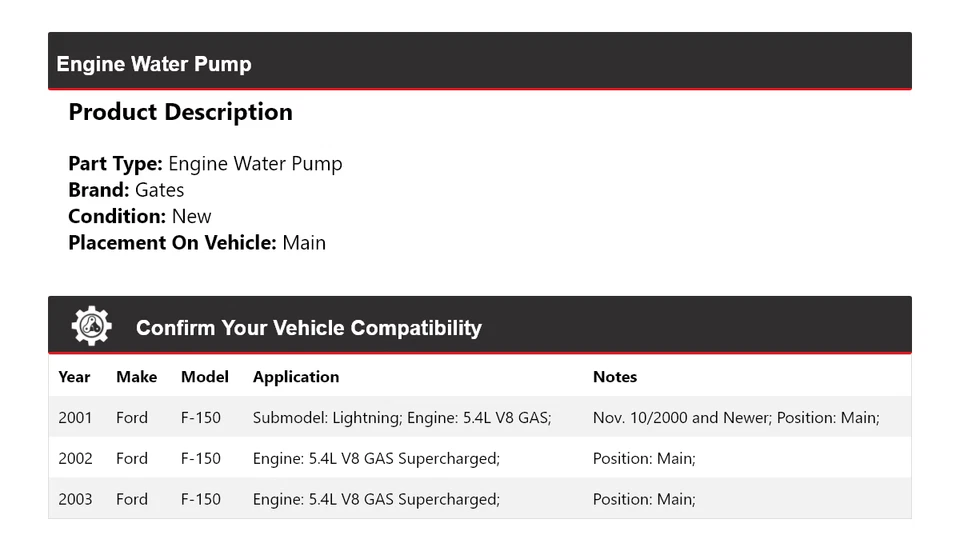This screenshot has height=551, width=960.
Task: Select the 2002 year cell
Action: click(75, 458)
